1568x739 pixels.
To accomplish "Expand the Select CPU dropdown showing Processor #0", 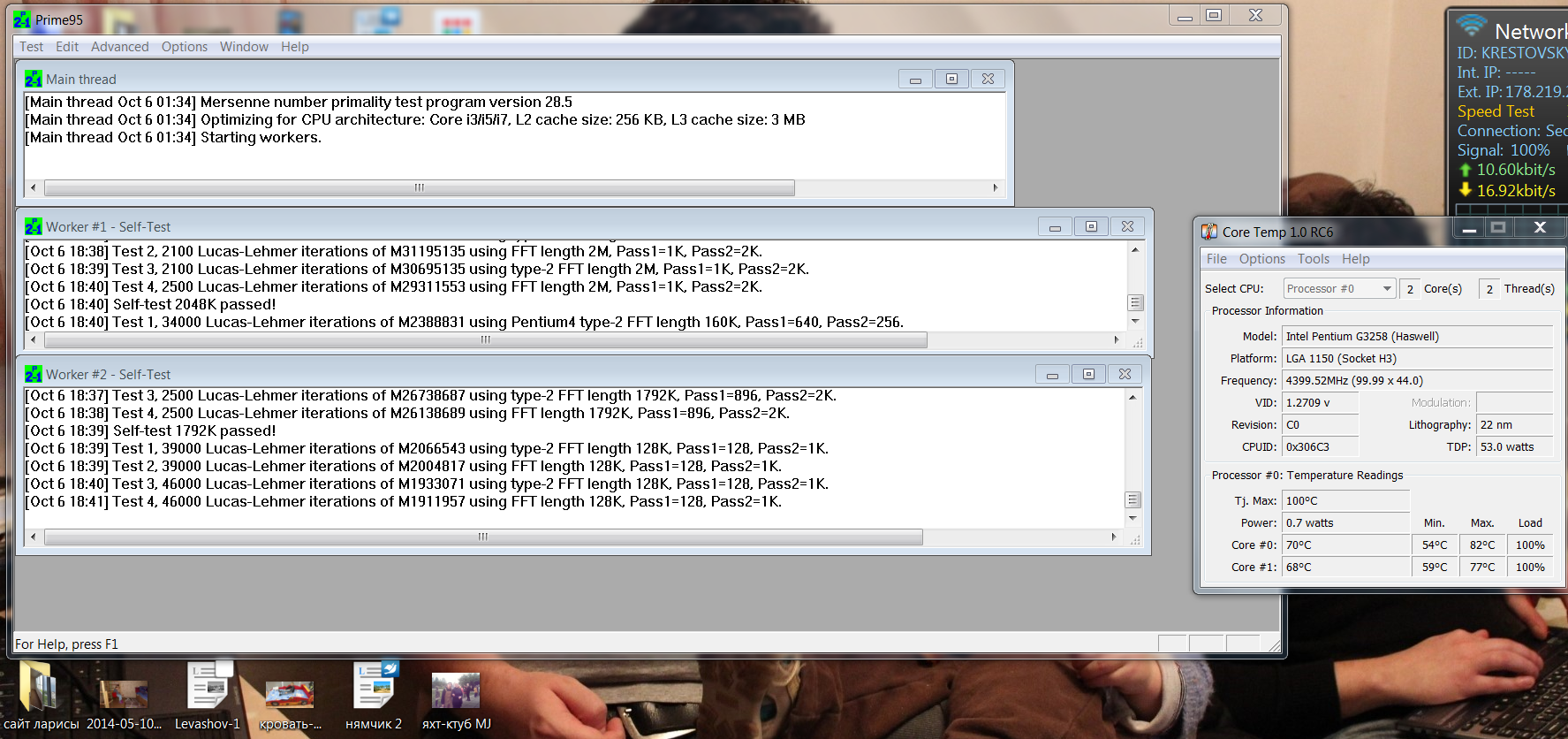I will 1339,289.
